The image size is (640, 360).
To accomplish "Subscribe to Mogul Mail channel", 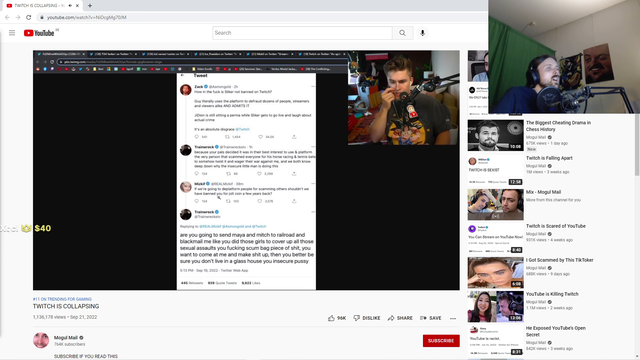I will 441,340.
